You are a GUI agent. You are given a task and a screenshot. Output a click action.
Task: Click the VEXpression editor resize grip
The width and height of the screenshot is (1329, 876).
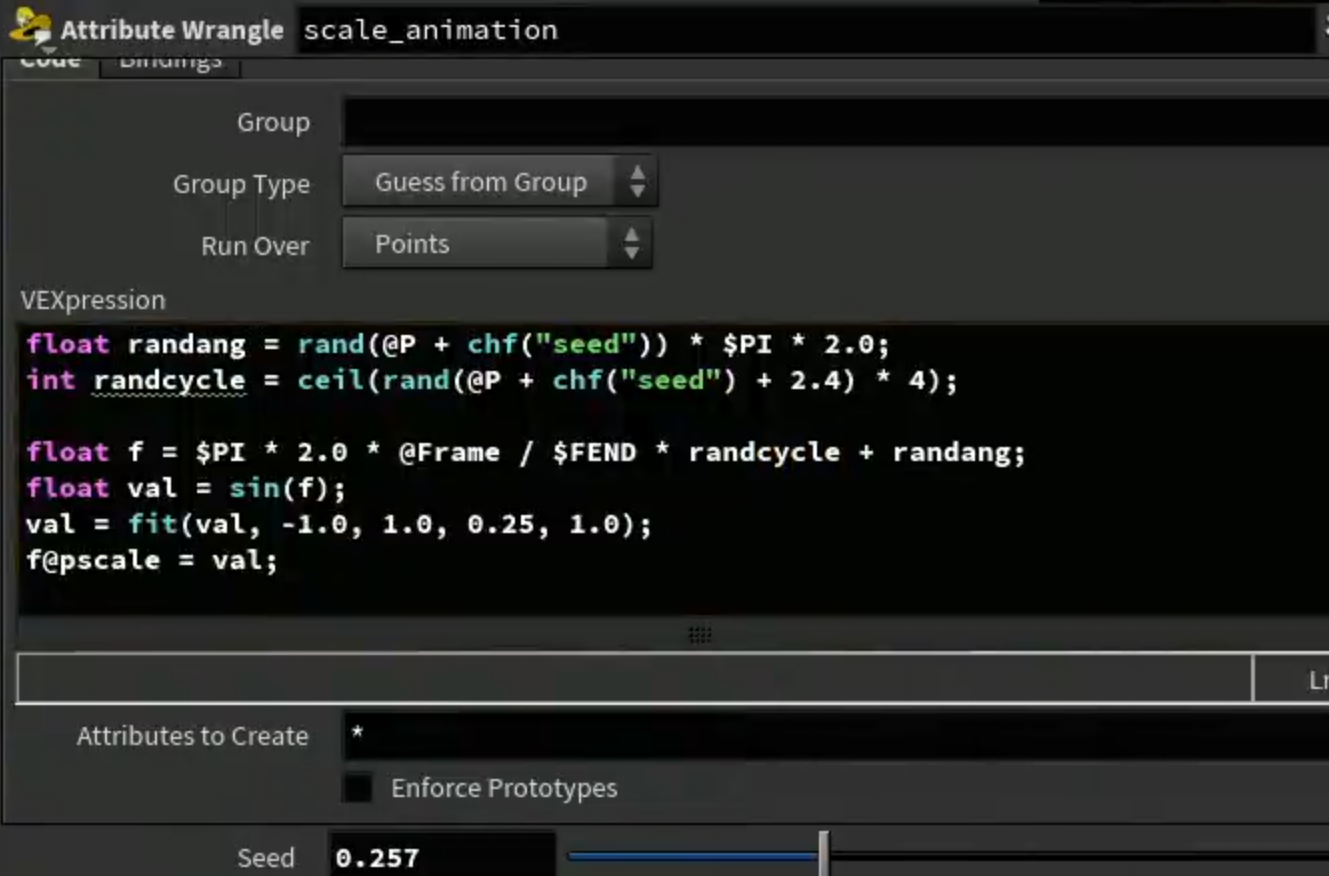(x=700, y=635)
